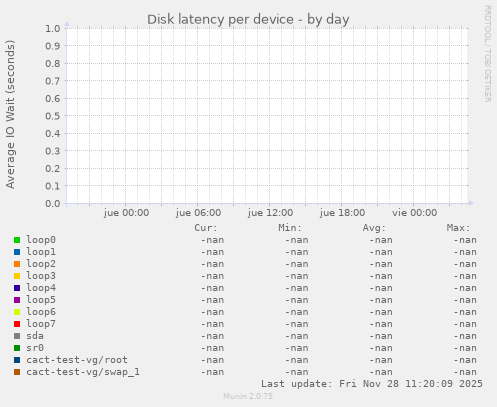Select the loop3 legend label
This screenshot has height=407, width=497.
point(41,276)
